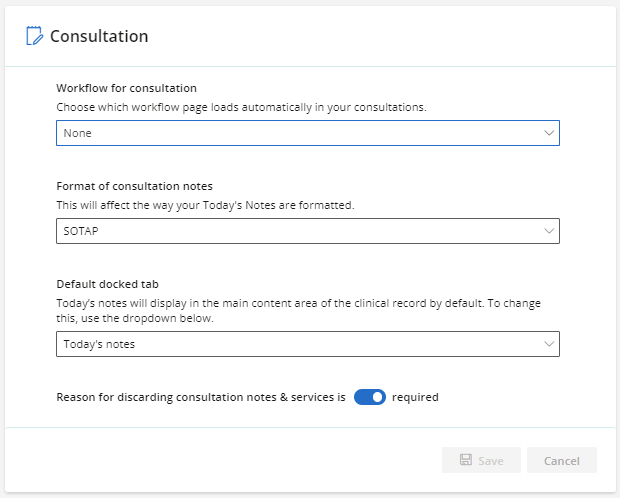Expand the Default docked tab chevron arrow
The height and width of the screenshot is (498, 620).
549,344
